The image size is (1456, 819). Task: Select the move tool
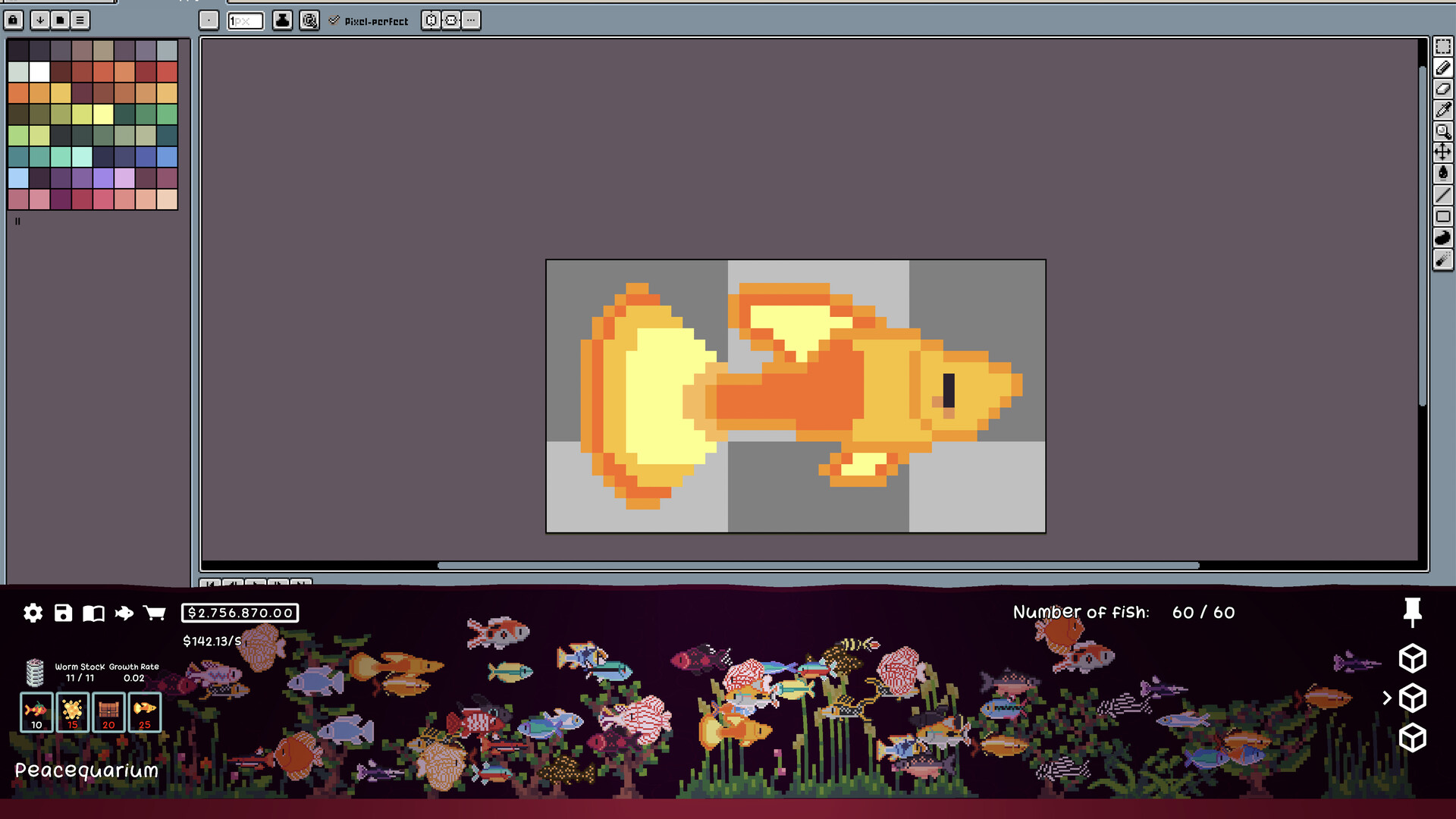[x=1442, y=152]
